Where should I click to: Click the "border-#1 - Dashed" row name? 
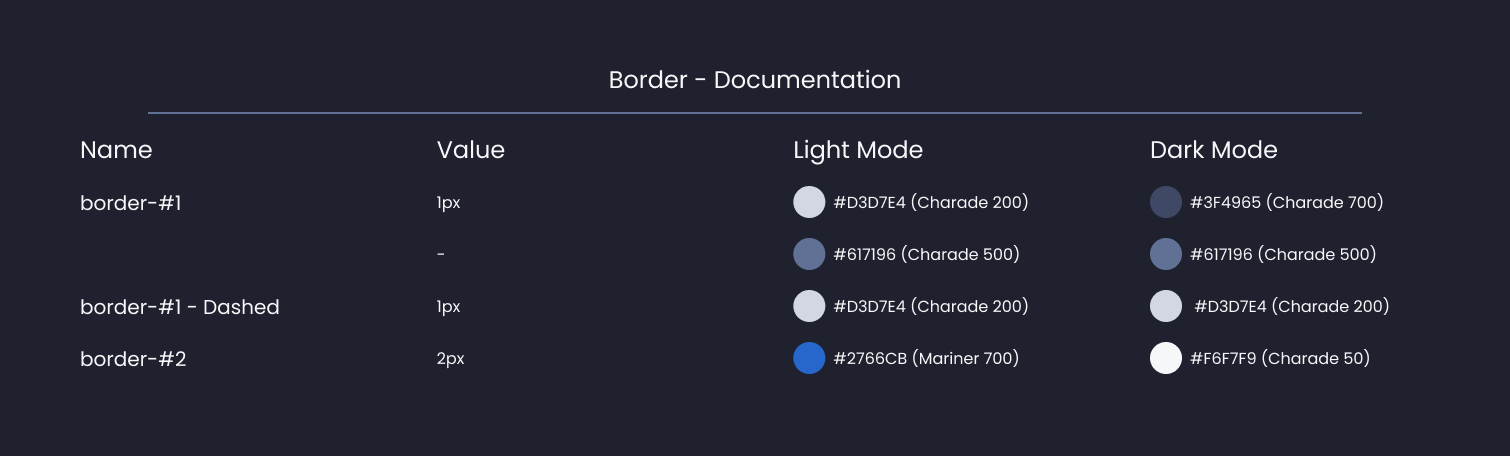click(179, 307)
